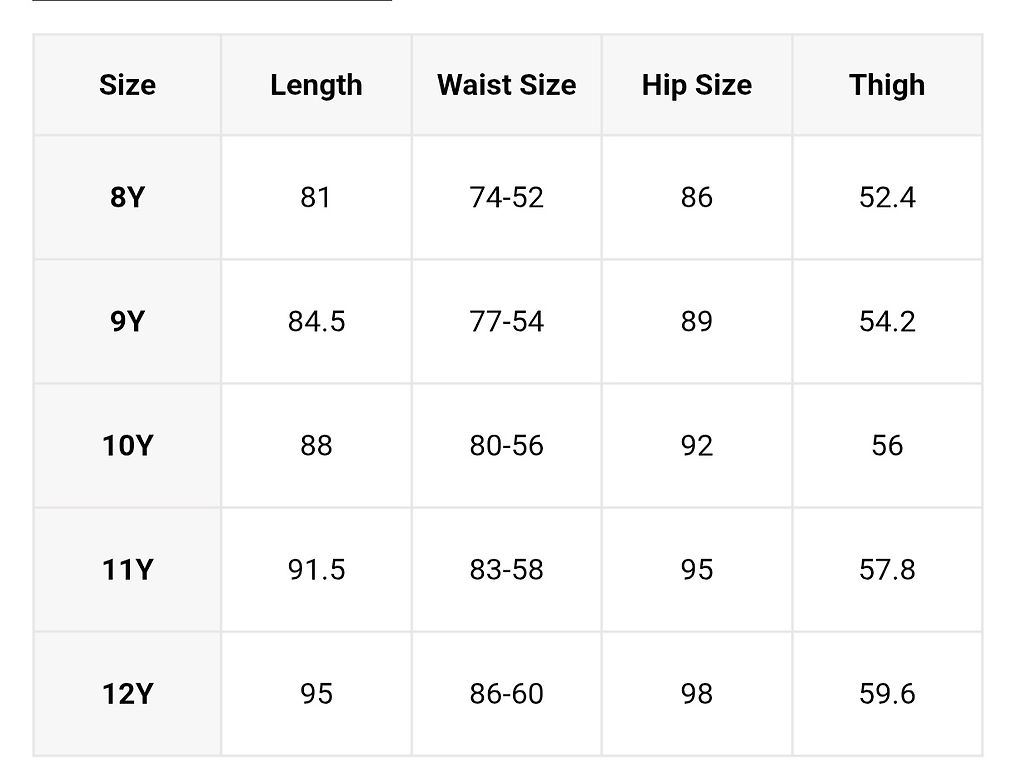Select the 10Y size row label
This screenshot has height=768, width=1016.
pos(127,445)
